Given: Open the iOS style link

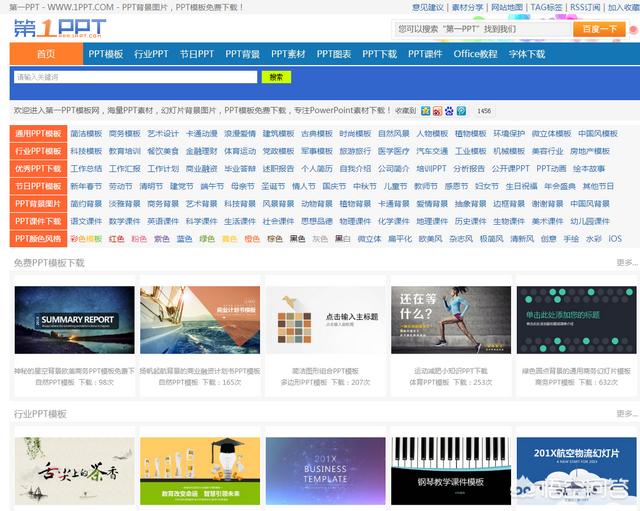Looking at the screenshot, I should (615, 239).
